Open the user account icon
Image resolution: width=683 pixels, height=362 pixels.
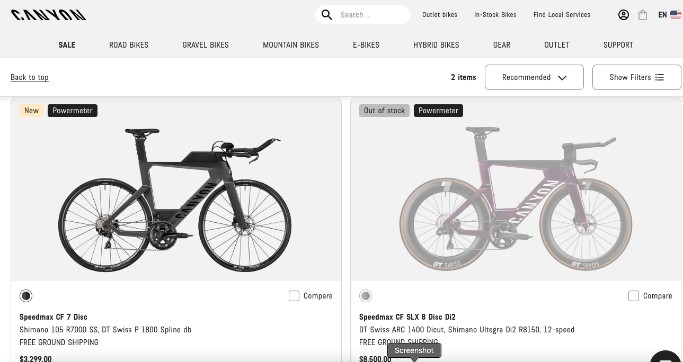[623, 15]
